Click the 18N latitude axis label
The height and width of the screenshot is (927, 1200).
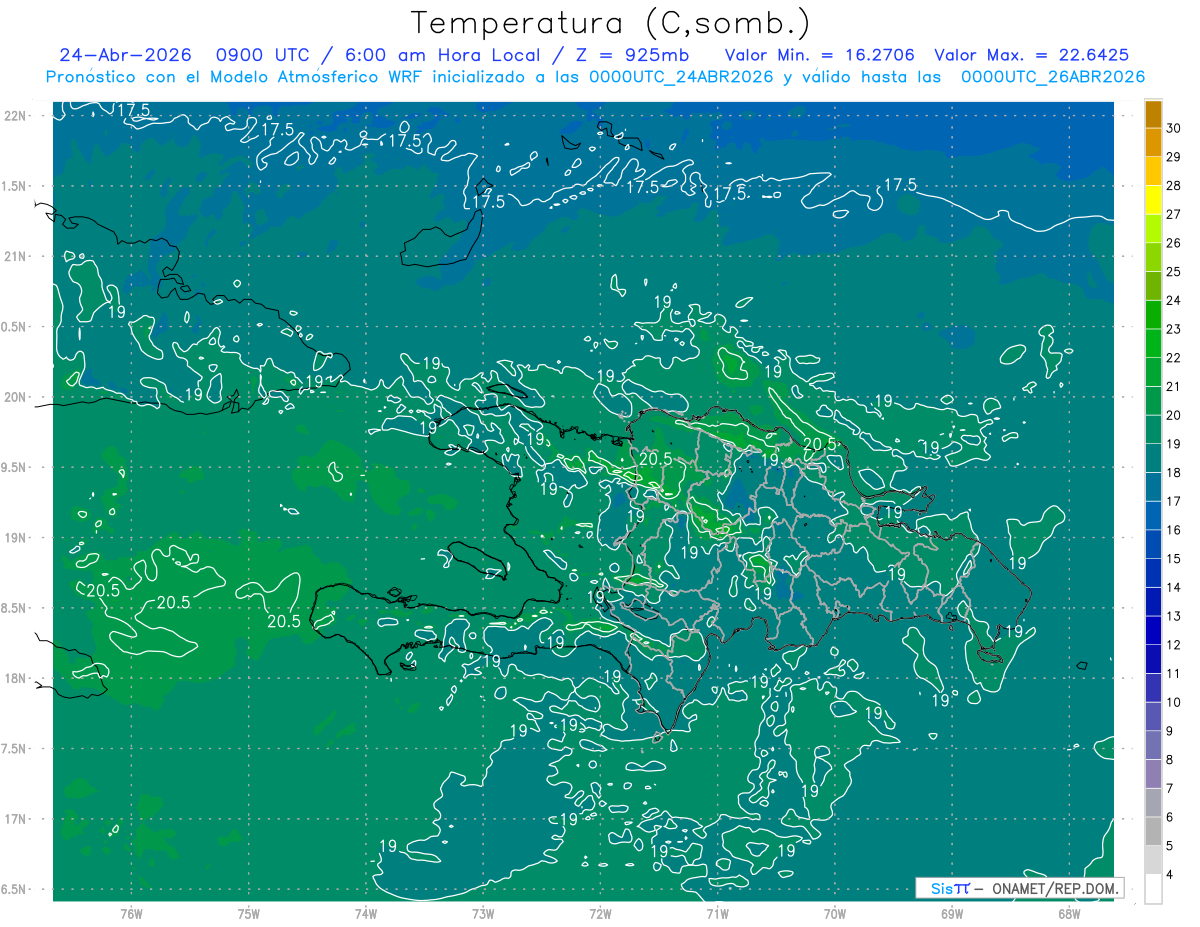tap(18, 678)
